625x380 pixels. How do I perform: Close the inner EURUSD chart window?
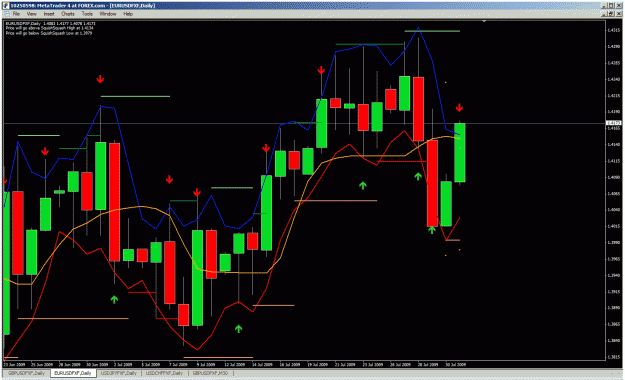click(618, 14)
